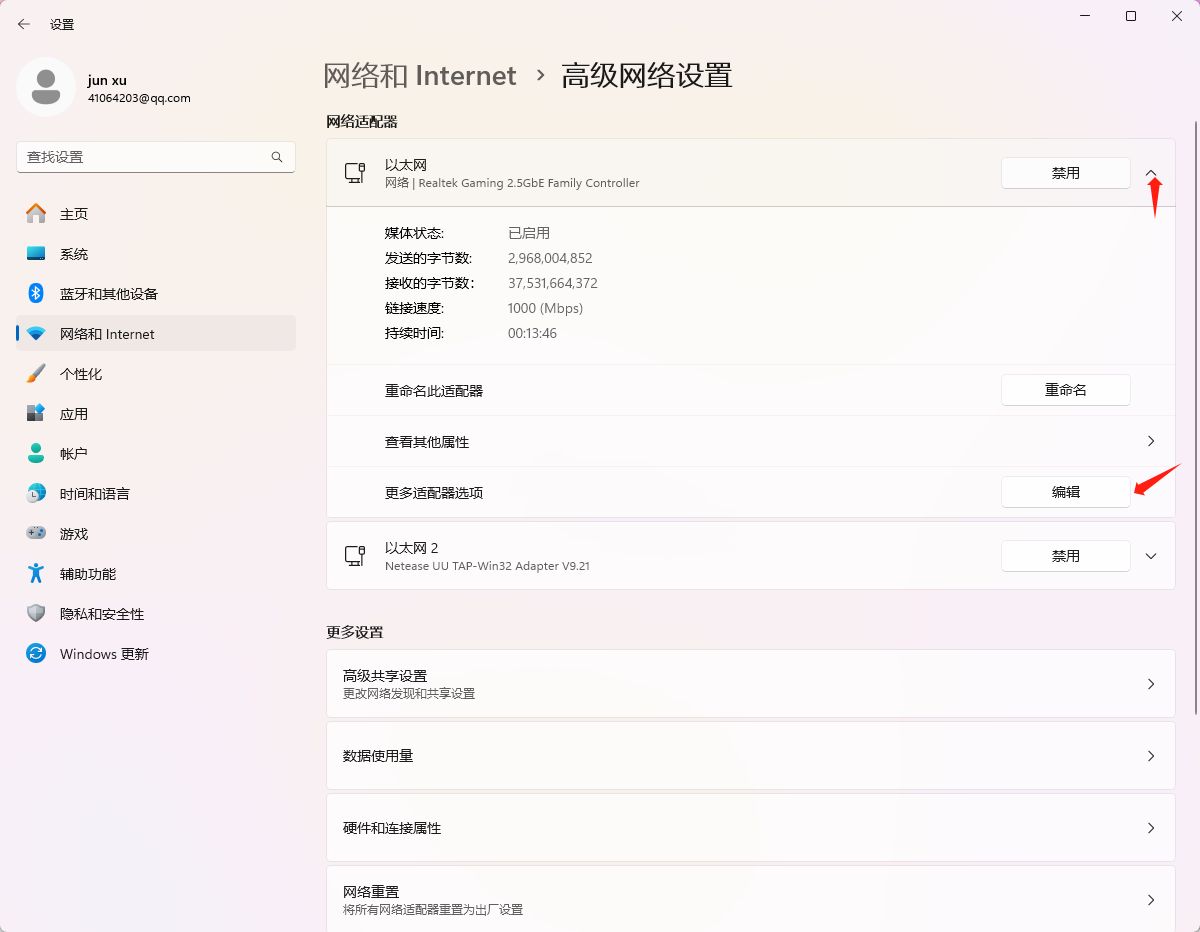Open Windows 更新 sync icon

pos(36,654)
